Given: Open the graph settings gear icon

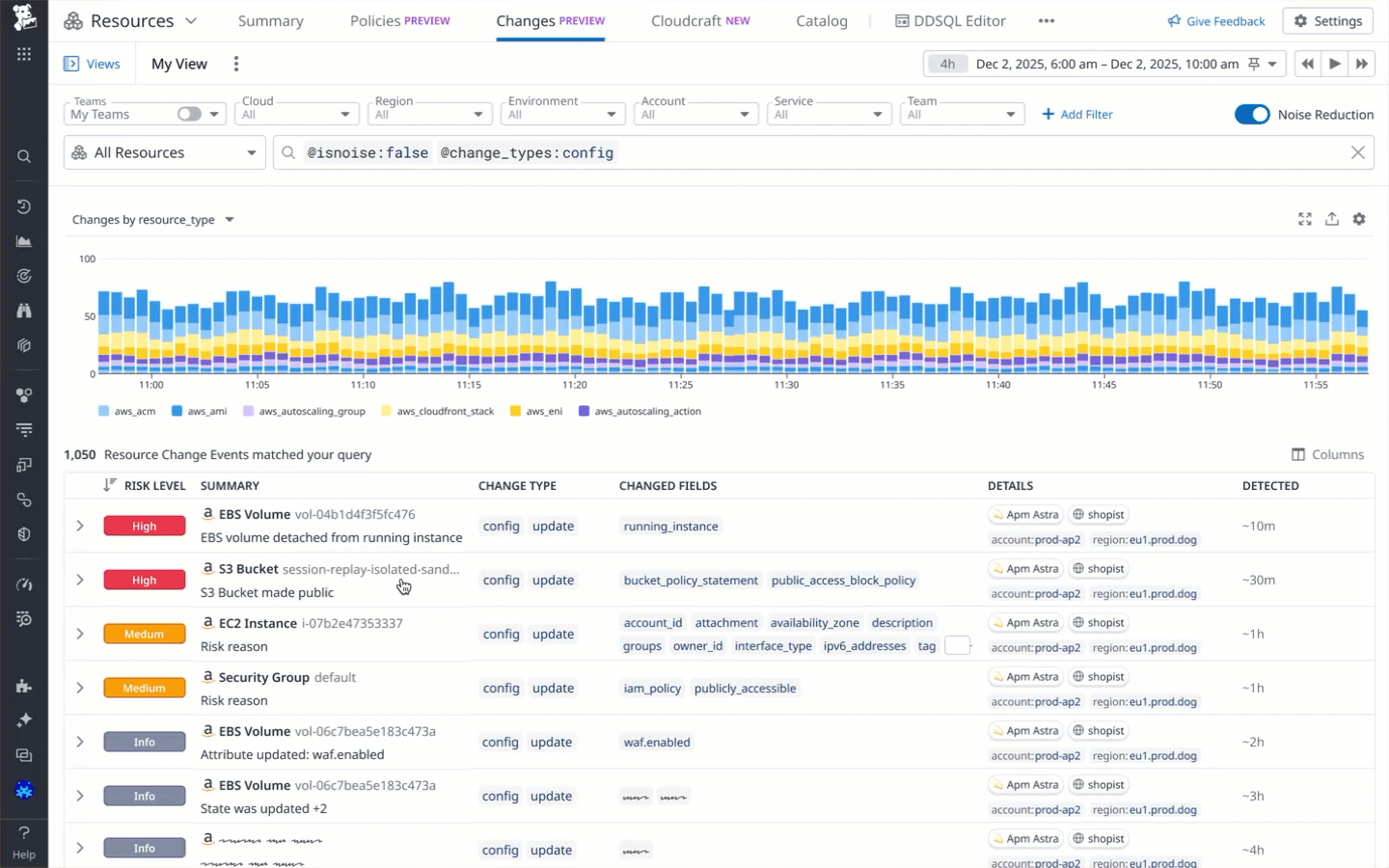Looking at the screenshot, I should [x=1359, y=219].
